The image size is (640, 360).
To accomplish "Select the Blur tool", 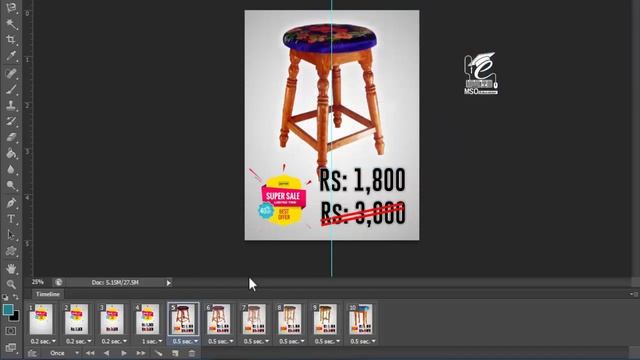I will click(x=11, y=169).
